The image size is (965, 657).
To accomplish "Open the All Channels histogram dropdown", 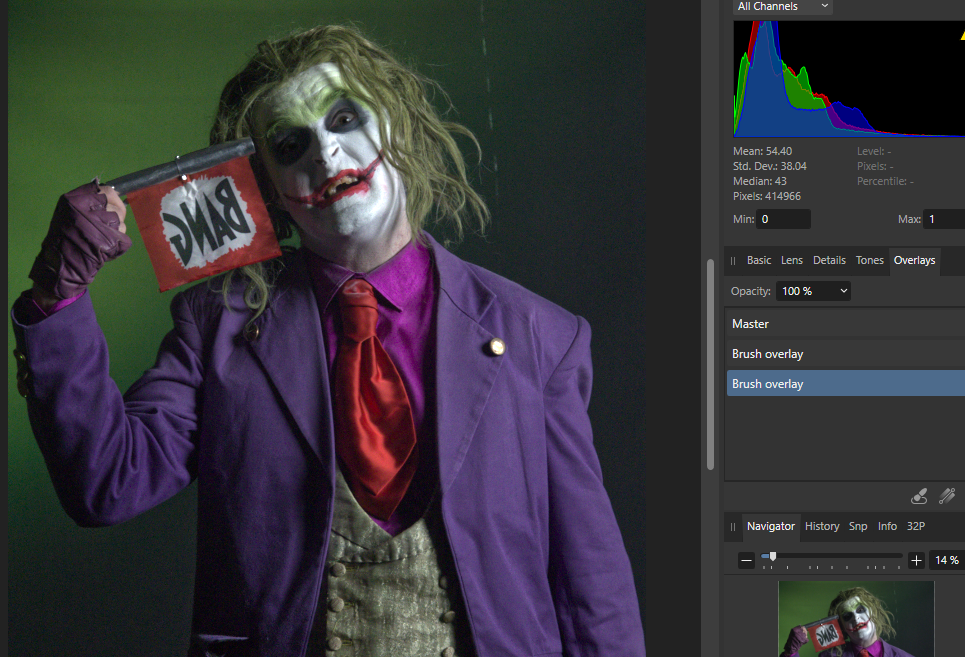I will pyautogui.click(x=783, y=7).
